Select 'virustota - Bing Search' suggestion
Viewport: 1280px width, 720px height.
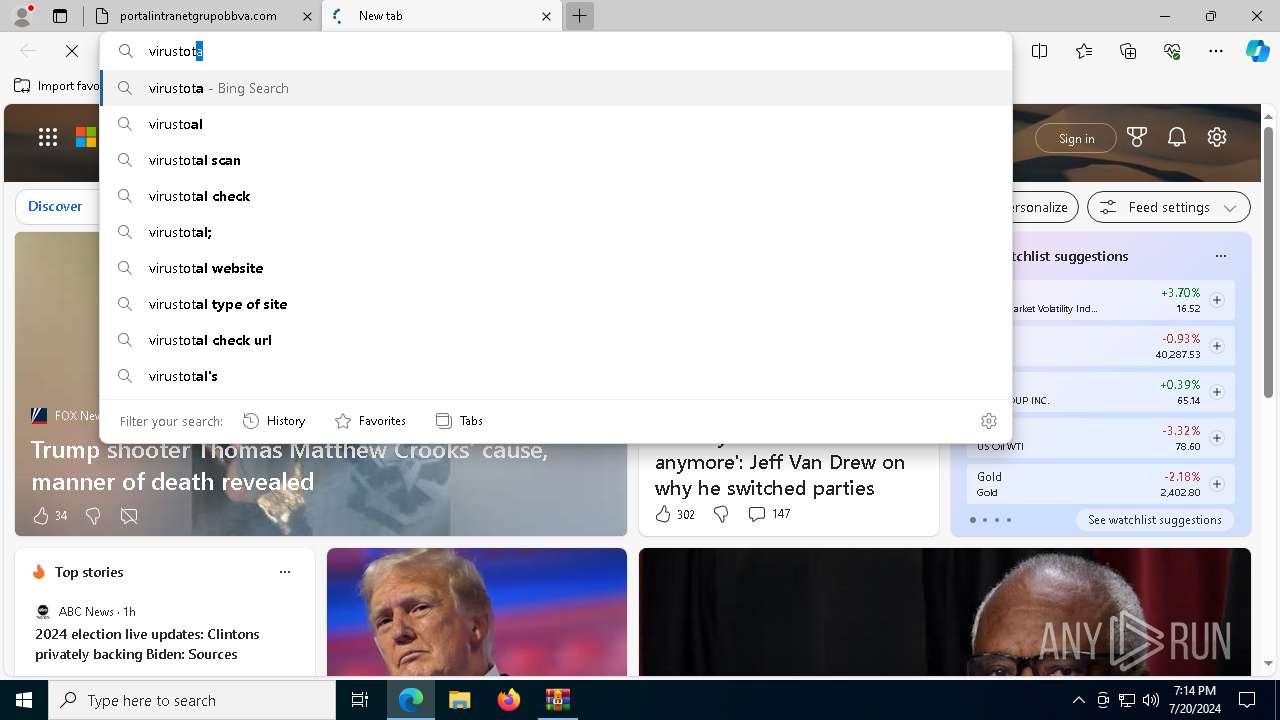556,88
